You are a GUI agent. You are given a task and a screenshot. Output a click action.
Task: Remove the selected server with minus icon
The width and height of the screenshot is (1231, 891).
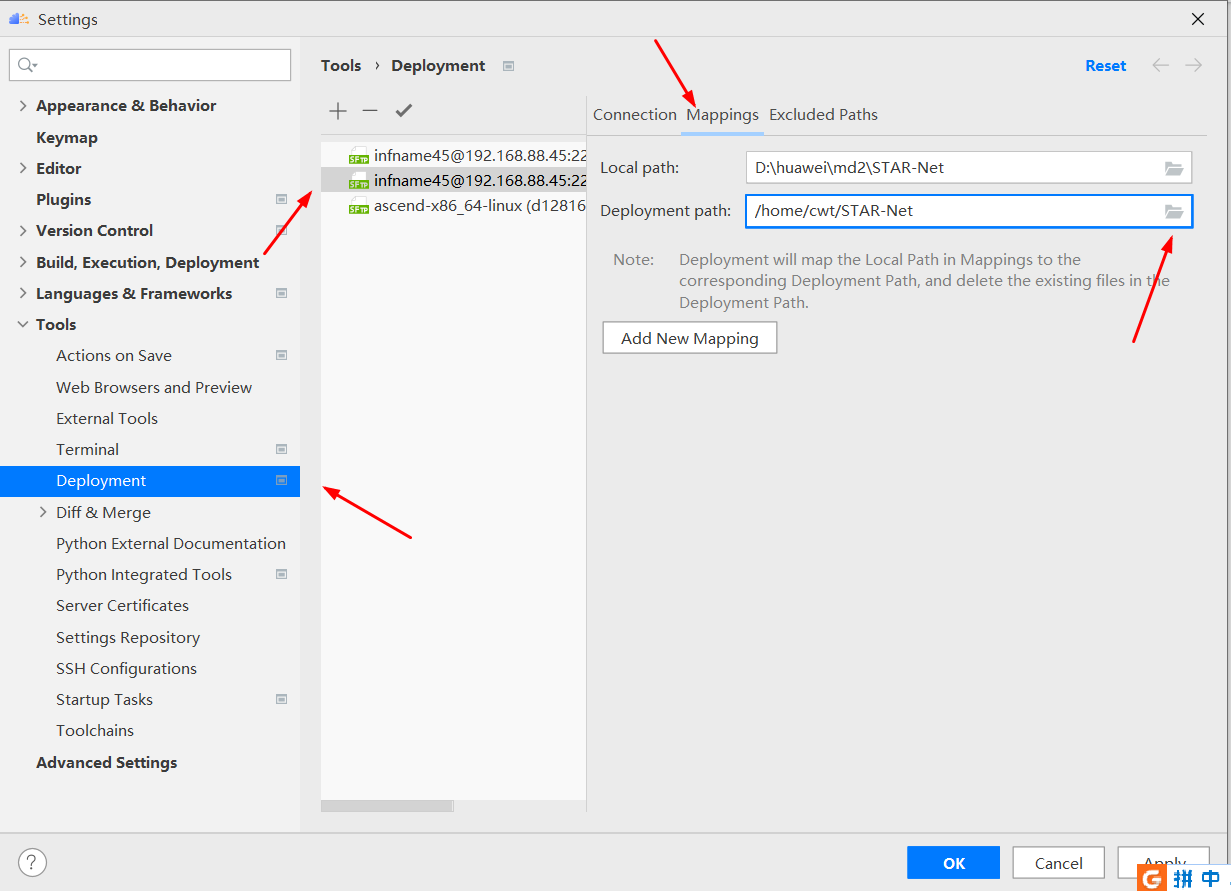coord(370,111)
